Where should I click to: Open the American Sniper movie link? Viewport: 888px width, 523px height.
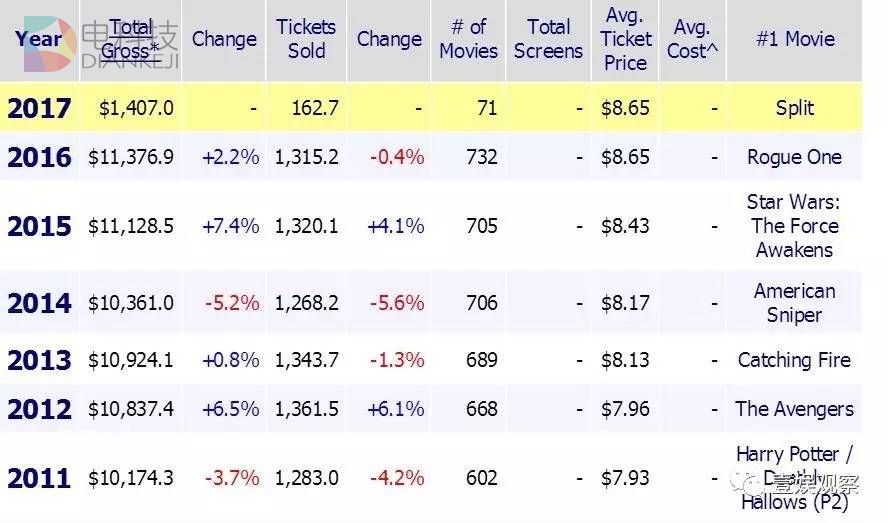point(794,303)
